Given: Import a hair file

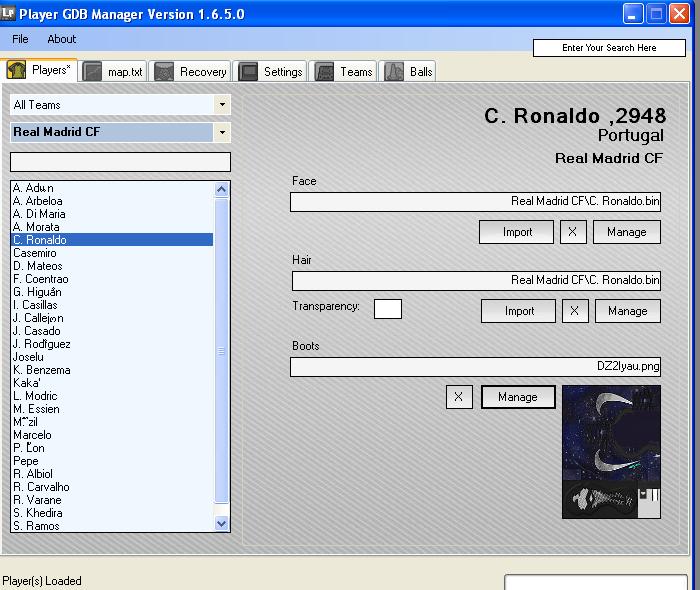Looking at the screenshot, I should tap(519, 311).
